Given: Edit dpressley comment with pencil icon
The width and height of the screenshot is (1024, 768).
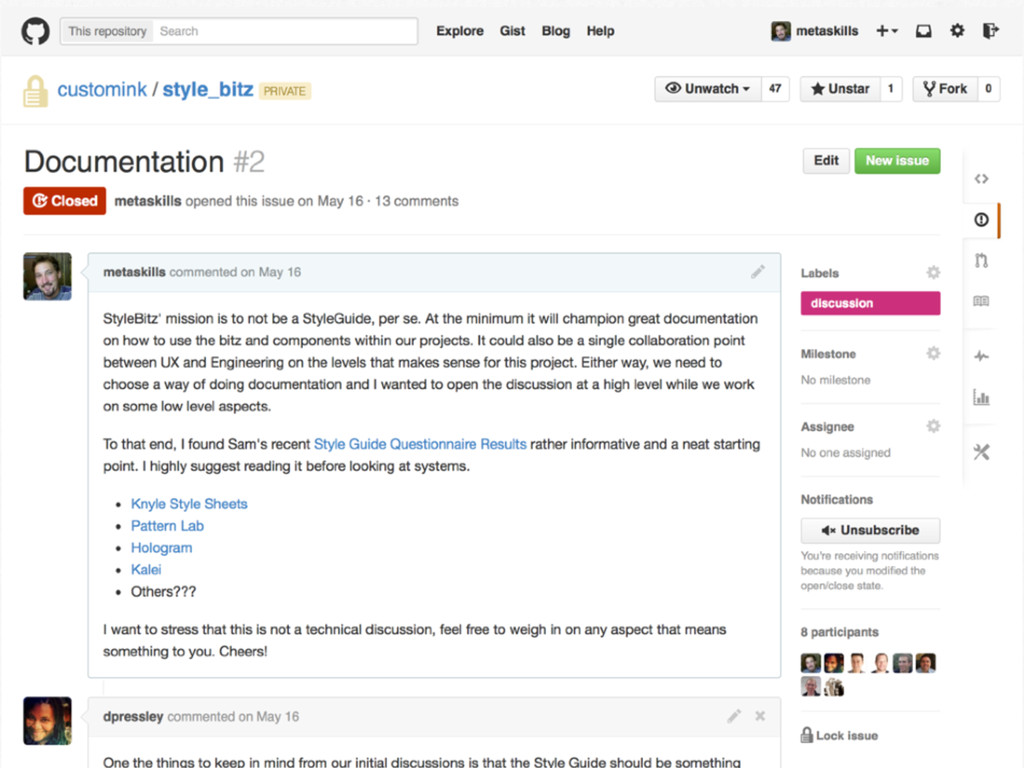Looking at the screenshot, I should (x=734, y=716).
